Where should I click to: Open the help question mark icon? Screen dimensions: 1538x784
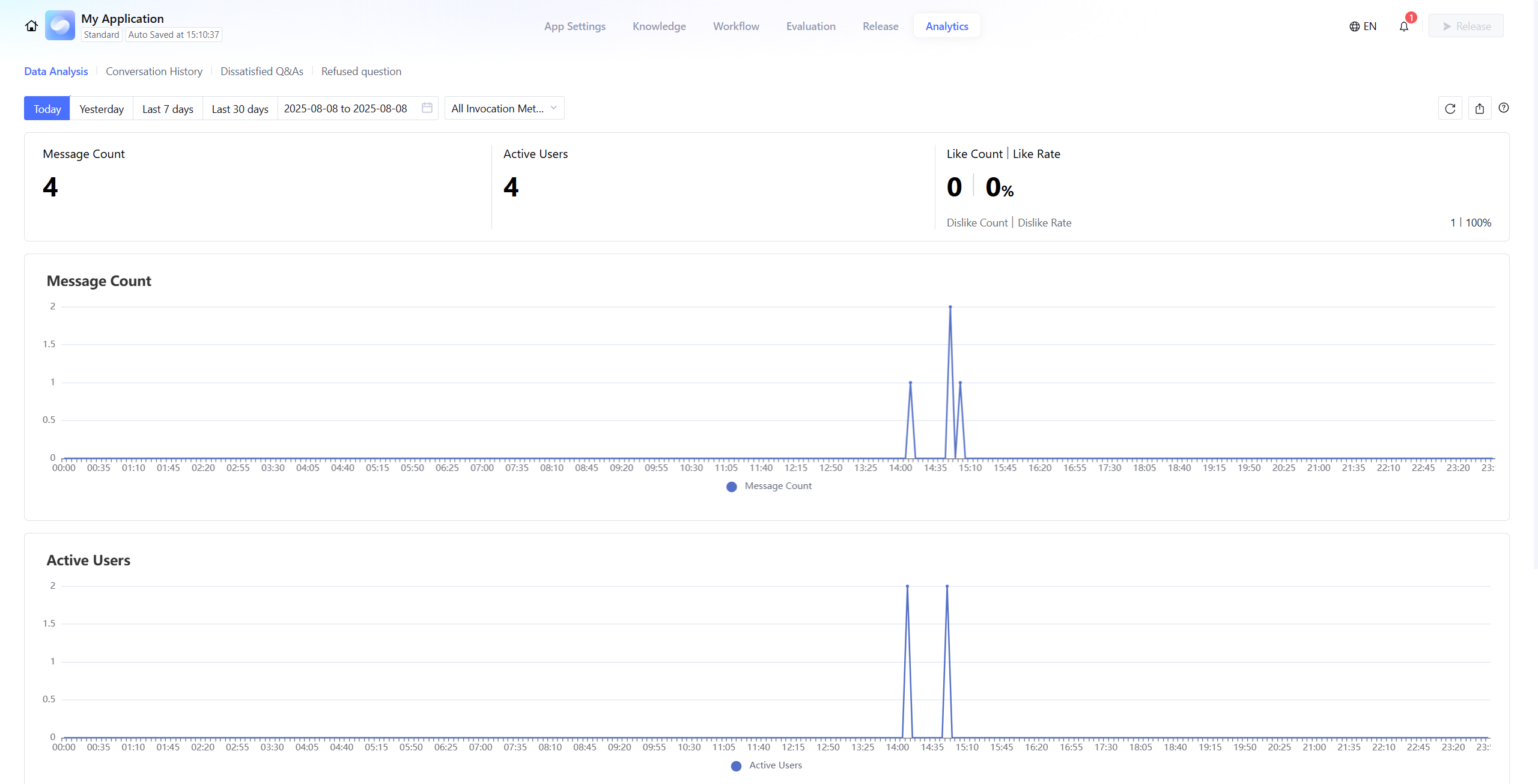(1504, 108)
